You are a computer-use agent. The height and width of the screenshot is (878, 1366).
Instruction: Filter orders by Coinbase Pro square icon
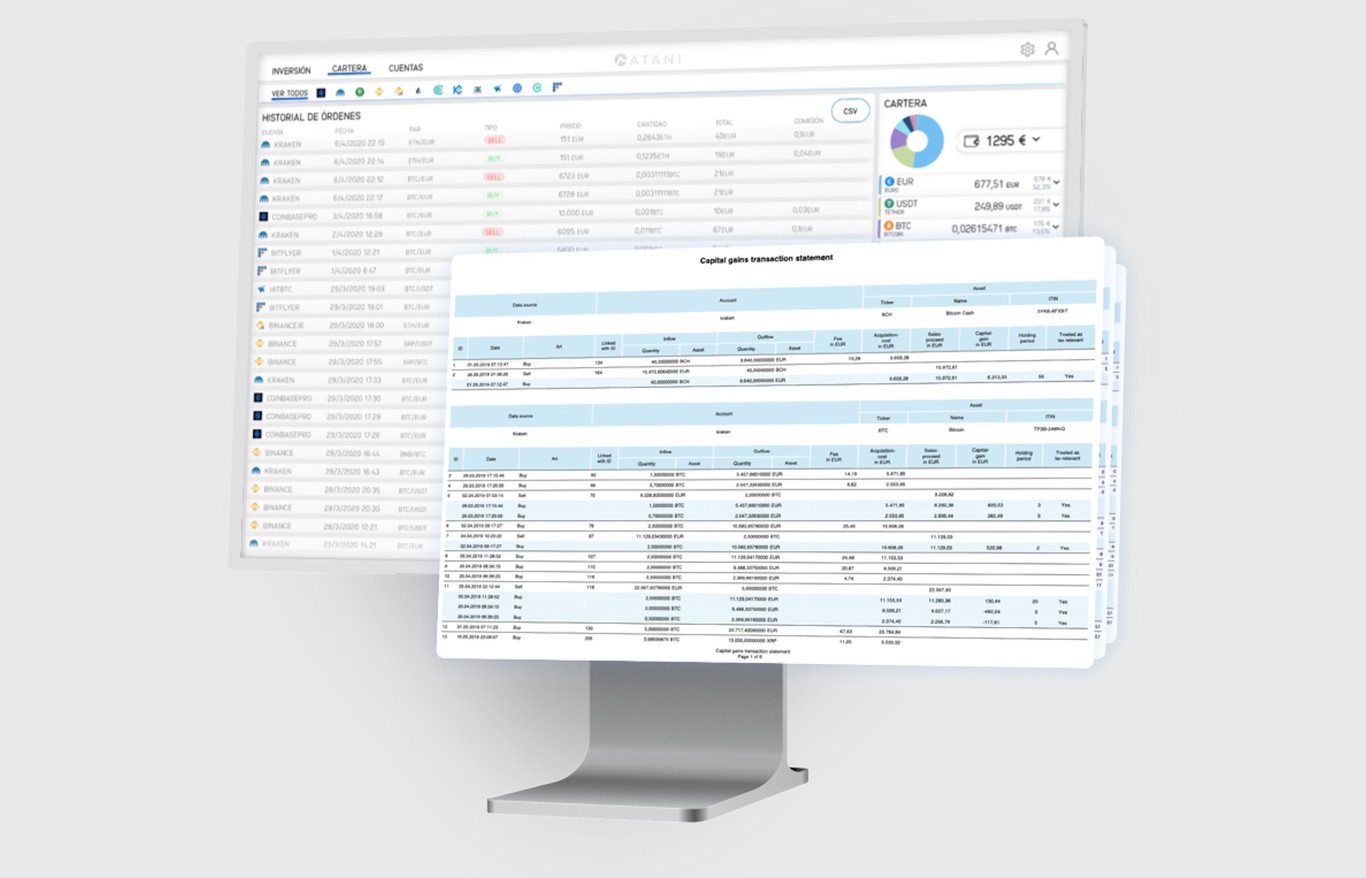[321, 92]
